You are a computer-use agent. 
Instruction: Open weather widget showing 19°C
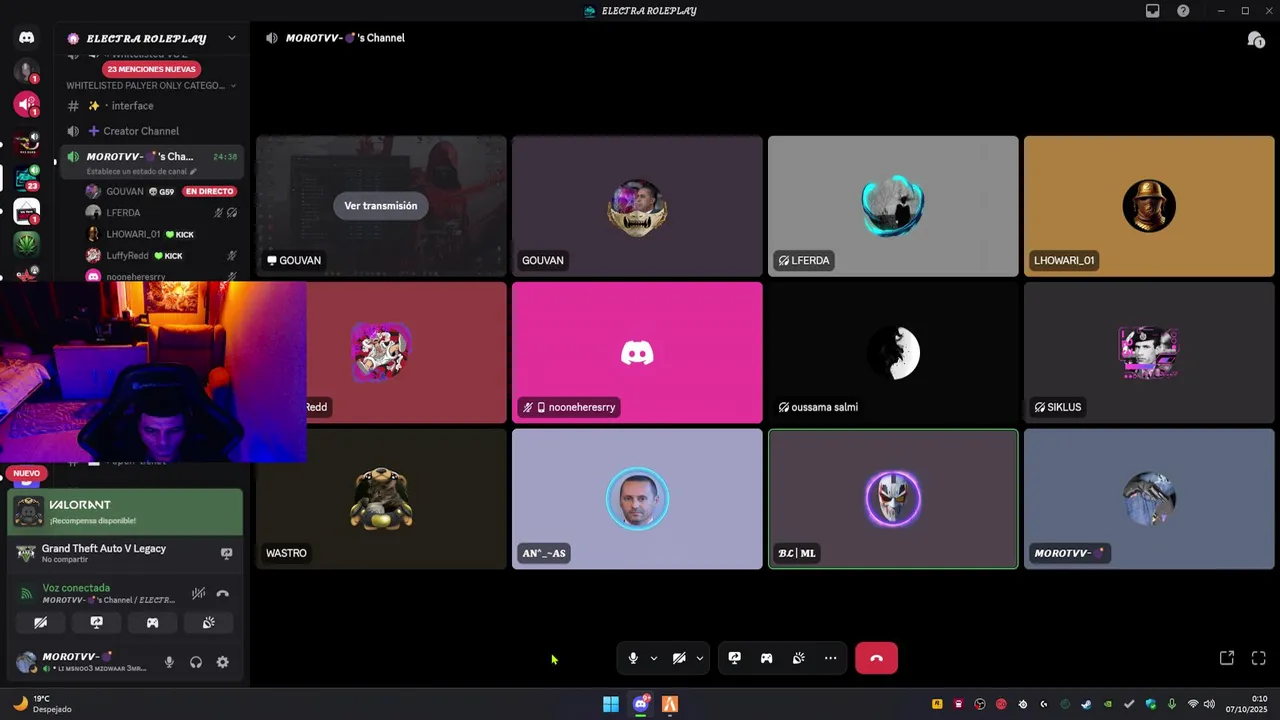pos(42,704)
